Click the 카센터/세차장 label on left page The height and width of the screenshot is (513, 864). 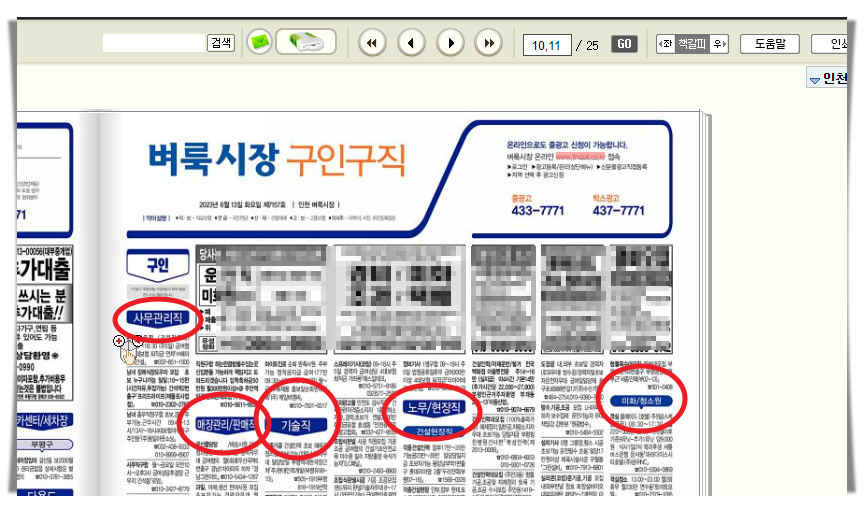click(x=44, y=420)
